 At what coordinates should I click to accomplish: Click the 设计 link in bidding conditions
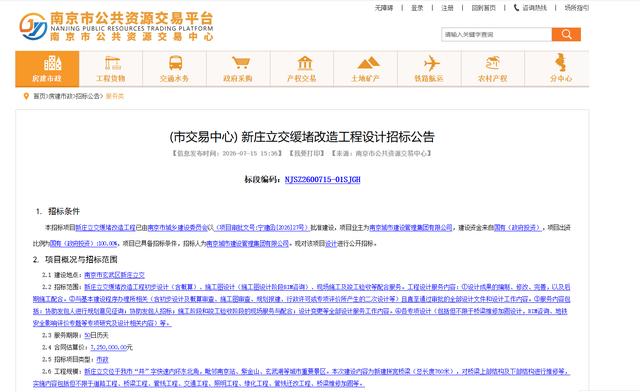click(x=331, y=243)
